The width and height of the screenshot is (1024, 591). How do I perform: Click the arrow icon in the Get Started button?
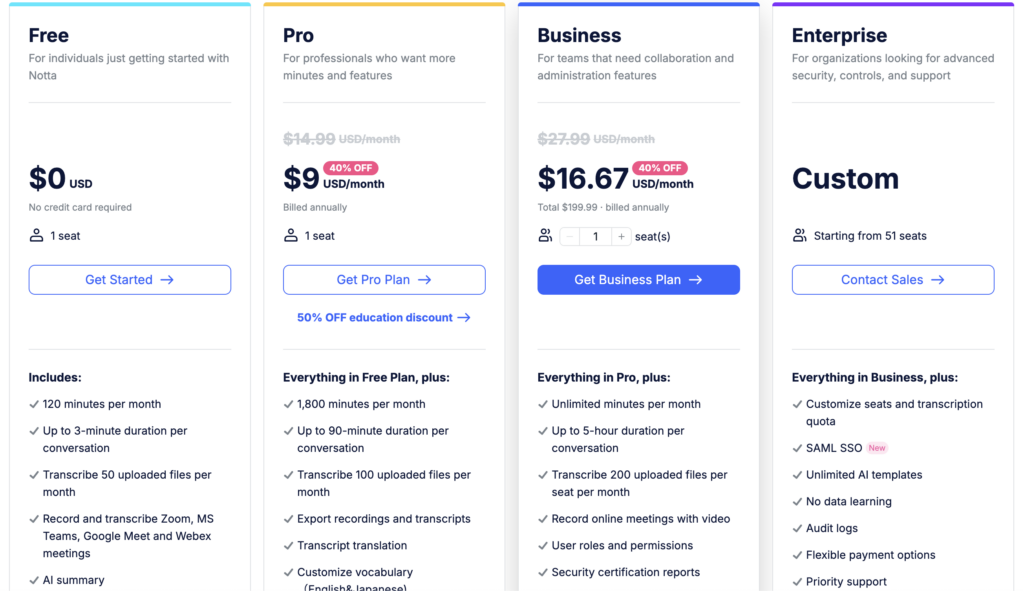(x=167, y=280)
